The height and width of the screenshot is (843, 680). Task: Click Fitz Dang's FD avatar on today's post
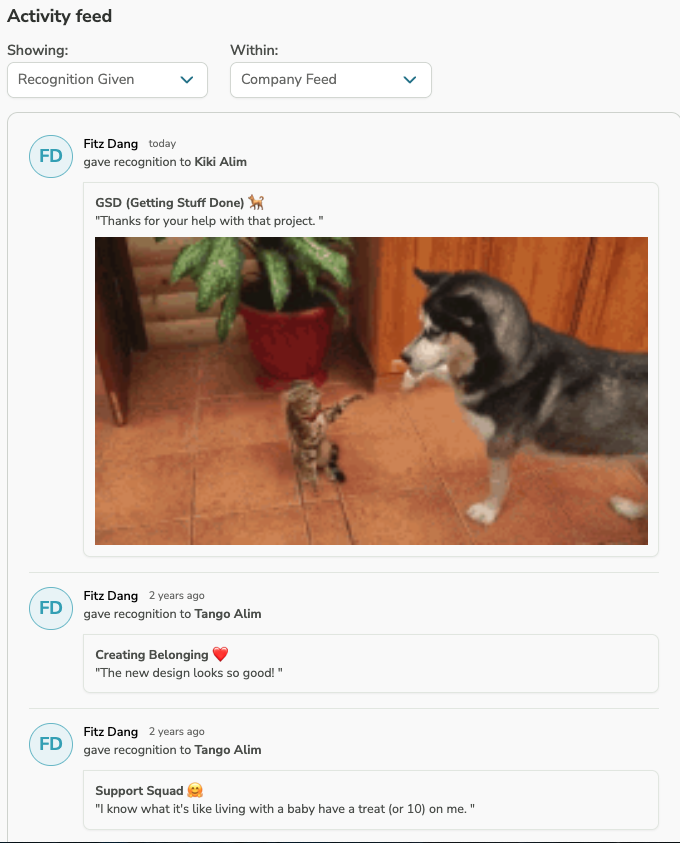click(51, 156)
